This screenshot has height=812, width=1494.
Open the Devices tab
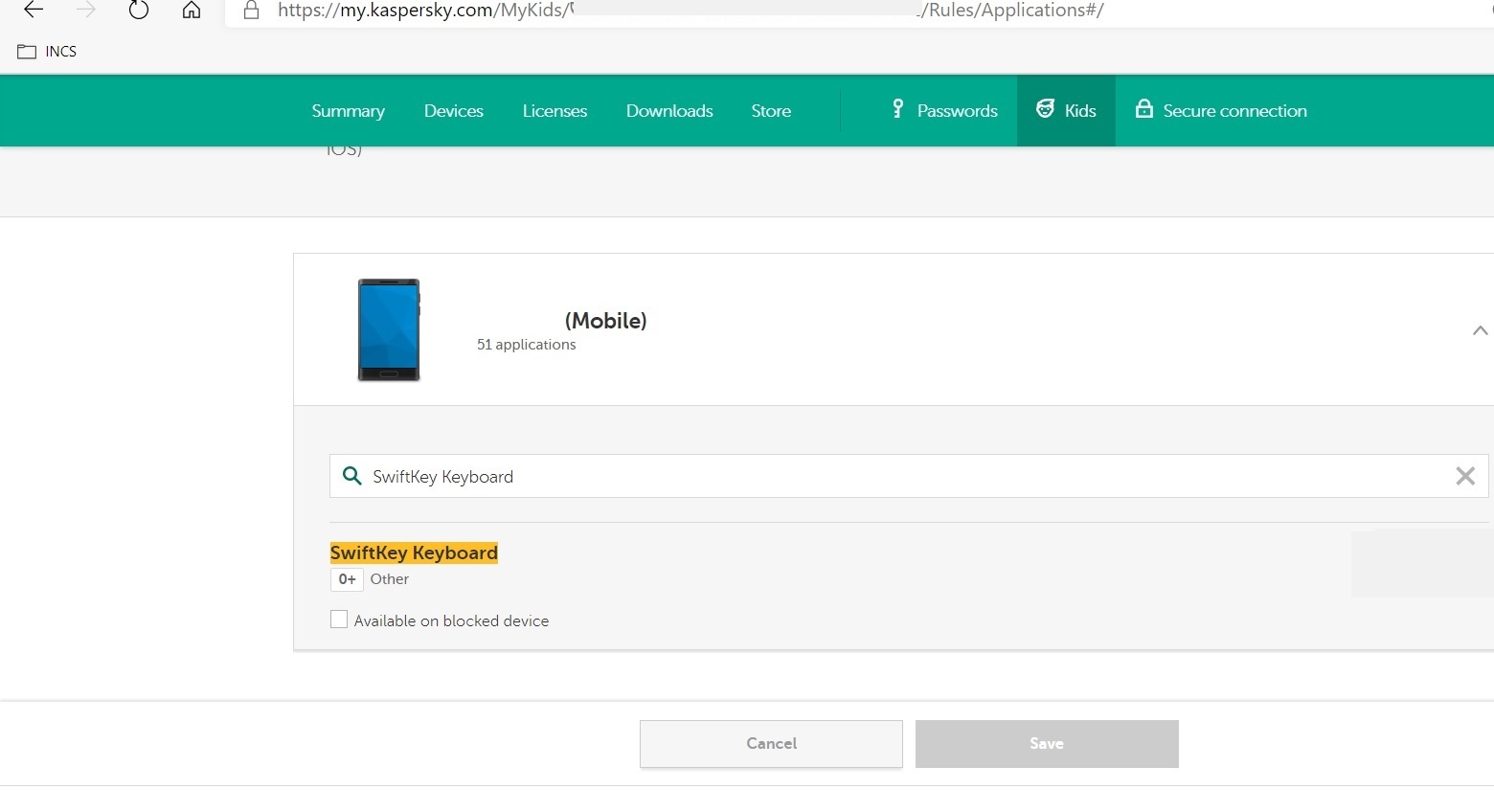click(454, 111)
